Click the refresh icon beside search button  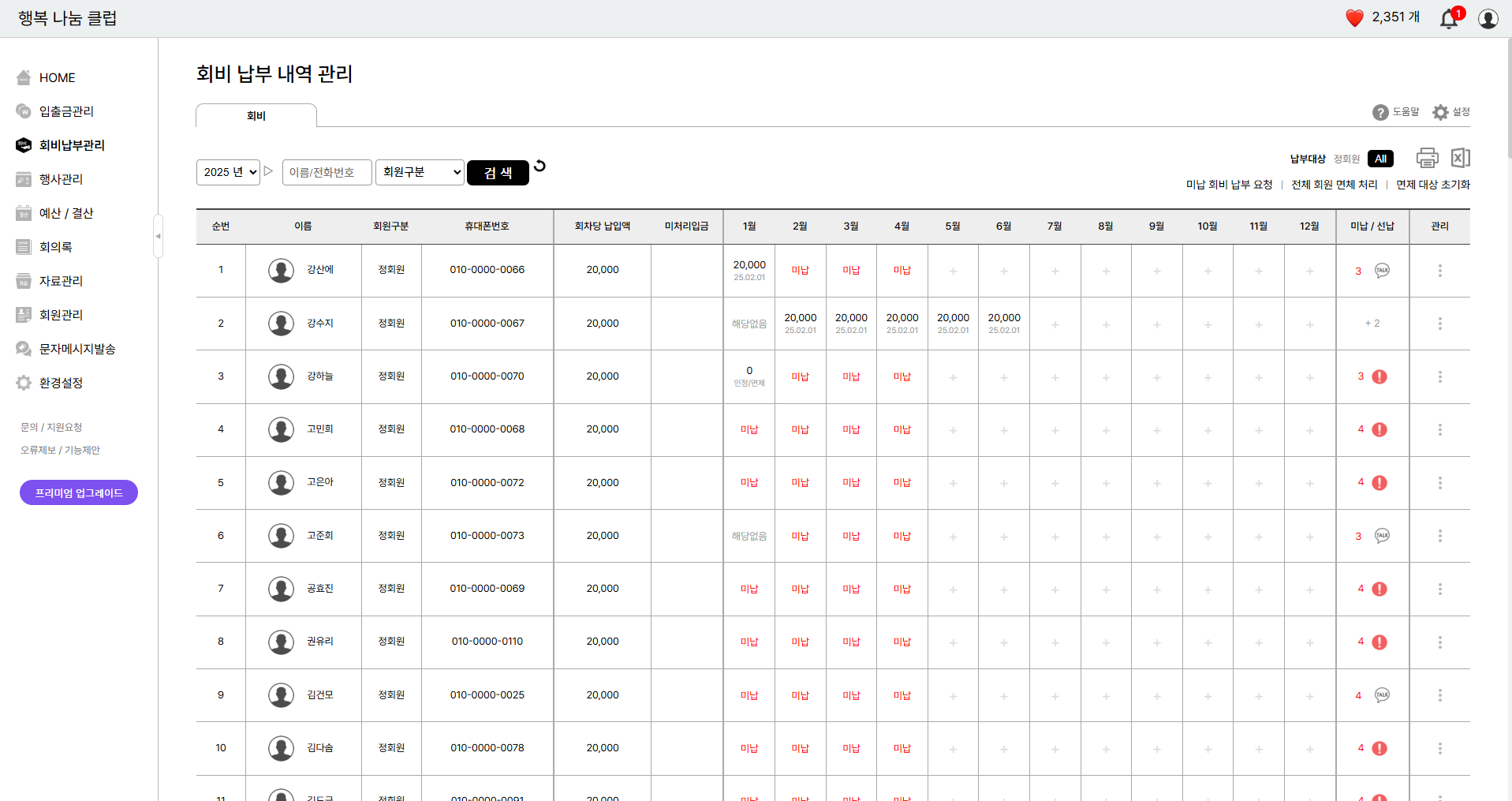(x=539, y=166)
